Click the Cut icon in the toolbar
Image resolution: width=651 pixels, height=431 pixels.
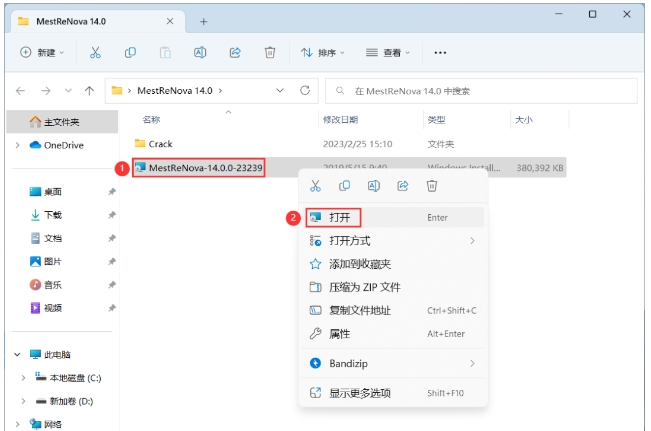[95, 53]
